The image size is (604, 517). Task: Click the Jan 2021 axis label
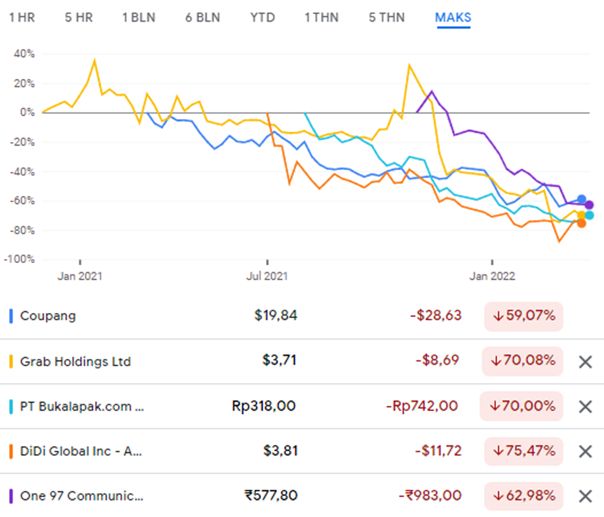[x=80, y=276]
